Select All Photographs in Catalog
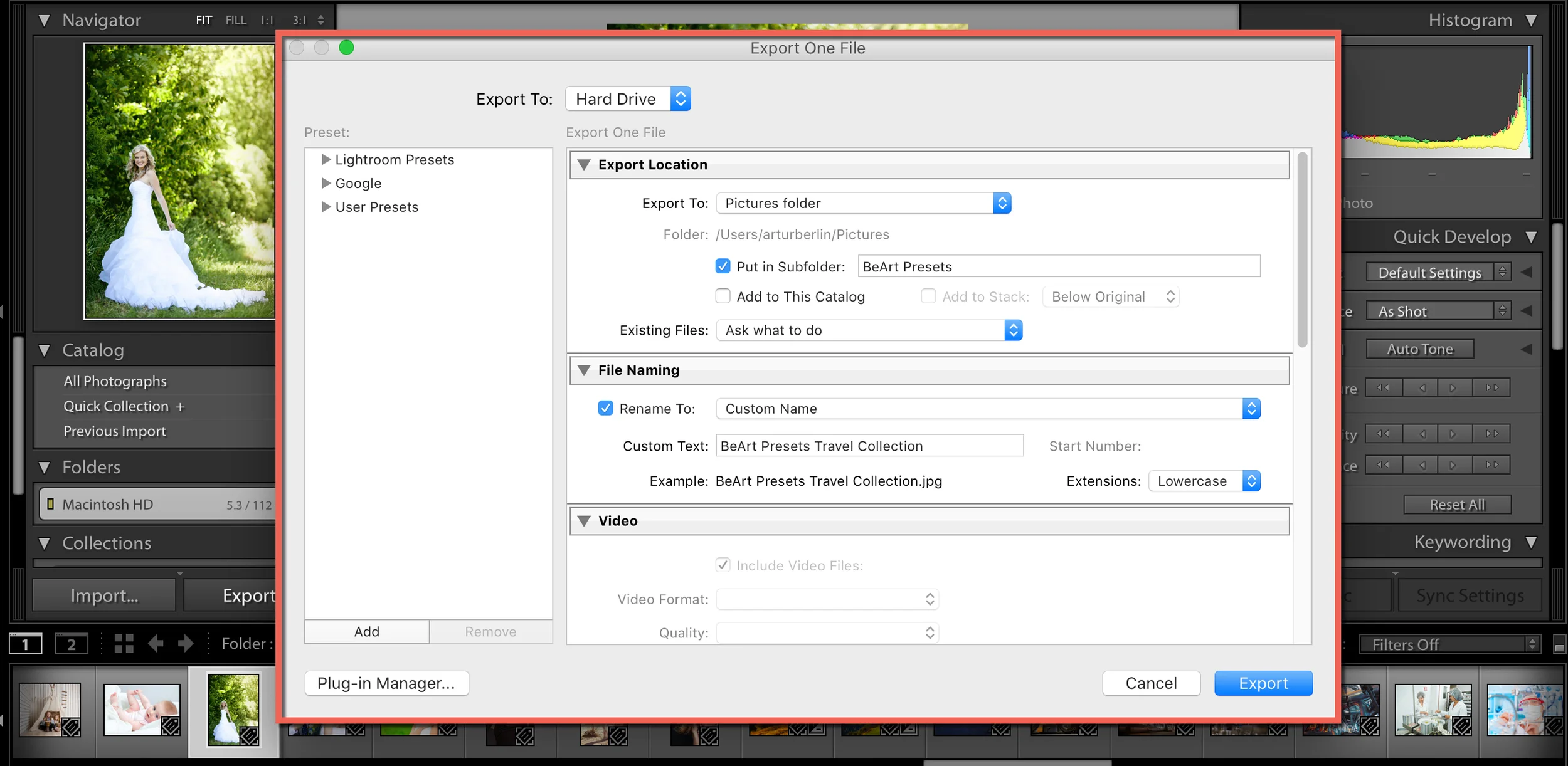This screenshot has height=766, width=1568. pos(115,381)
